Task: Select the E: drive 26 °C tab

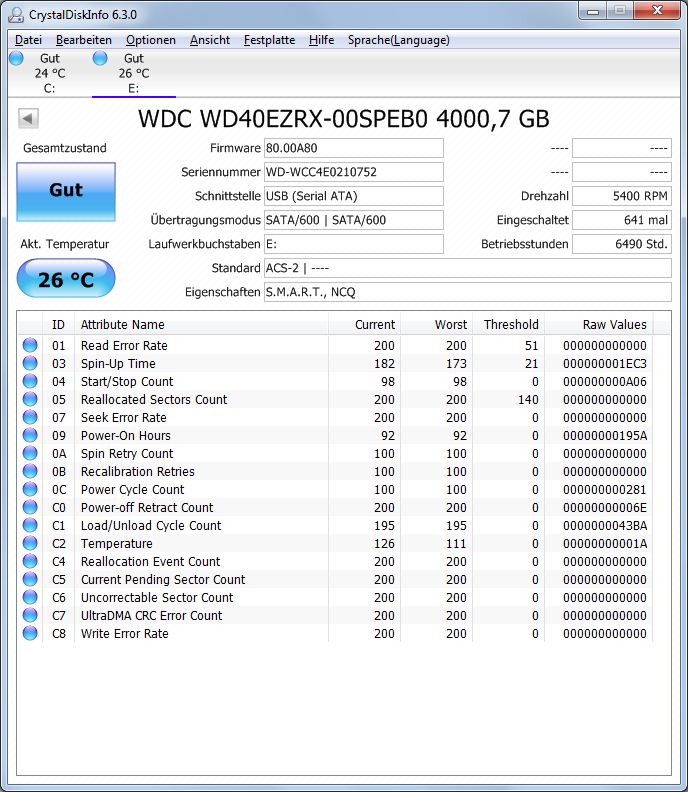Action: pos(134,73)
